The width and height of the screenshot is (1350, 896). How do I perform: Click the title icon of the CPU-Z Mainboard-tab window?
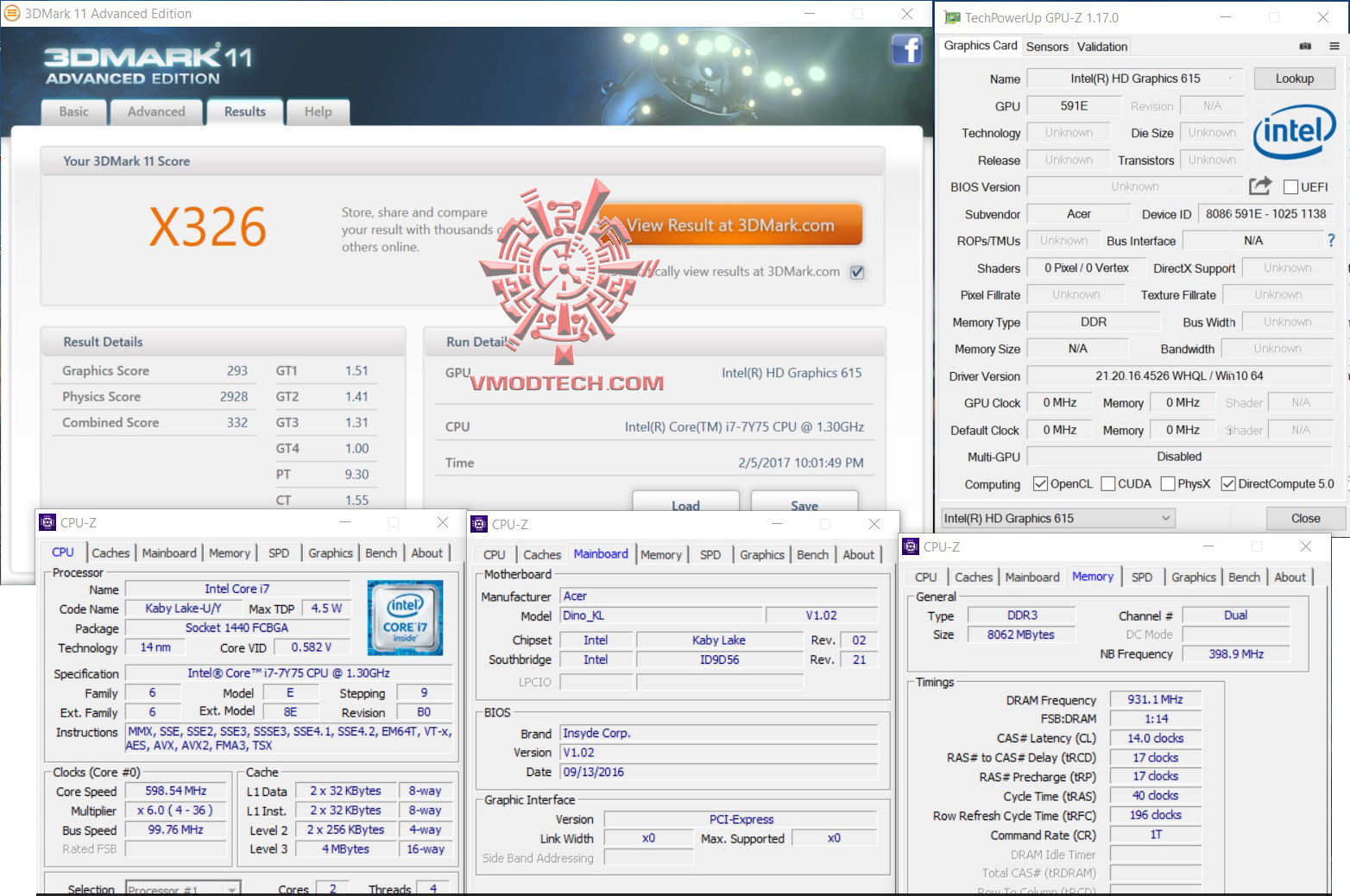click(x=479, y=524)
